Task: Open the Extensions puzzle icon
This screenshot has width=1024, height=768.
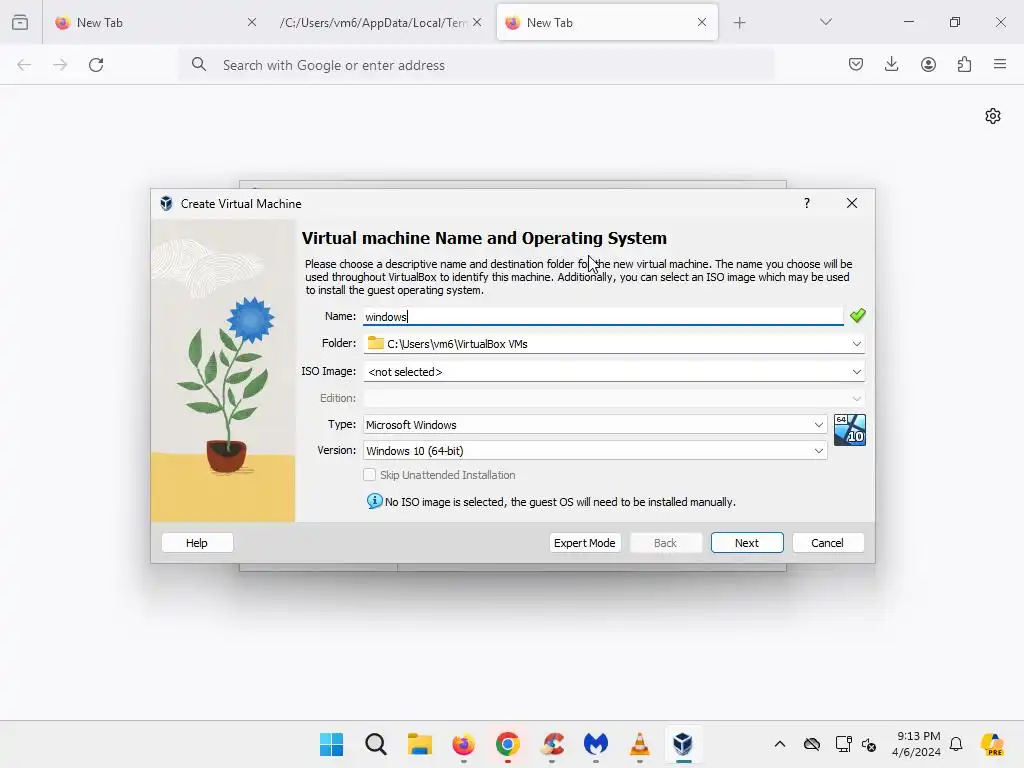Action: (964, 64)
